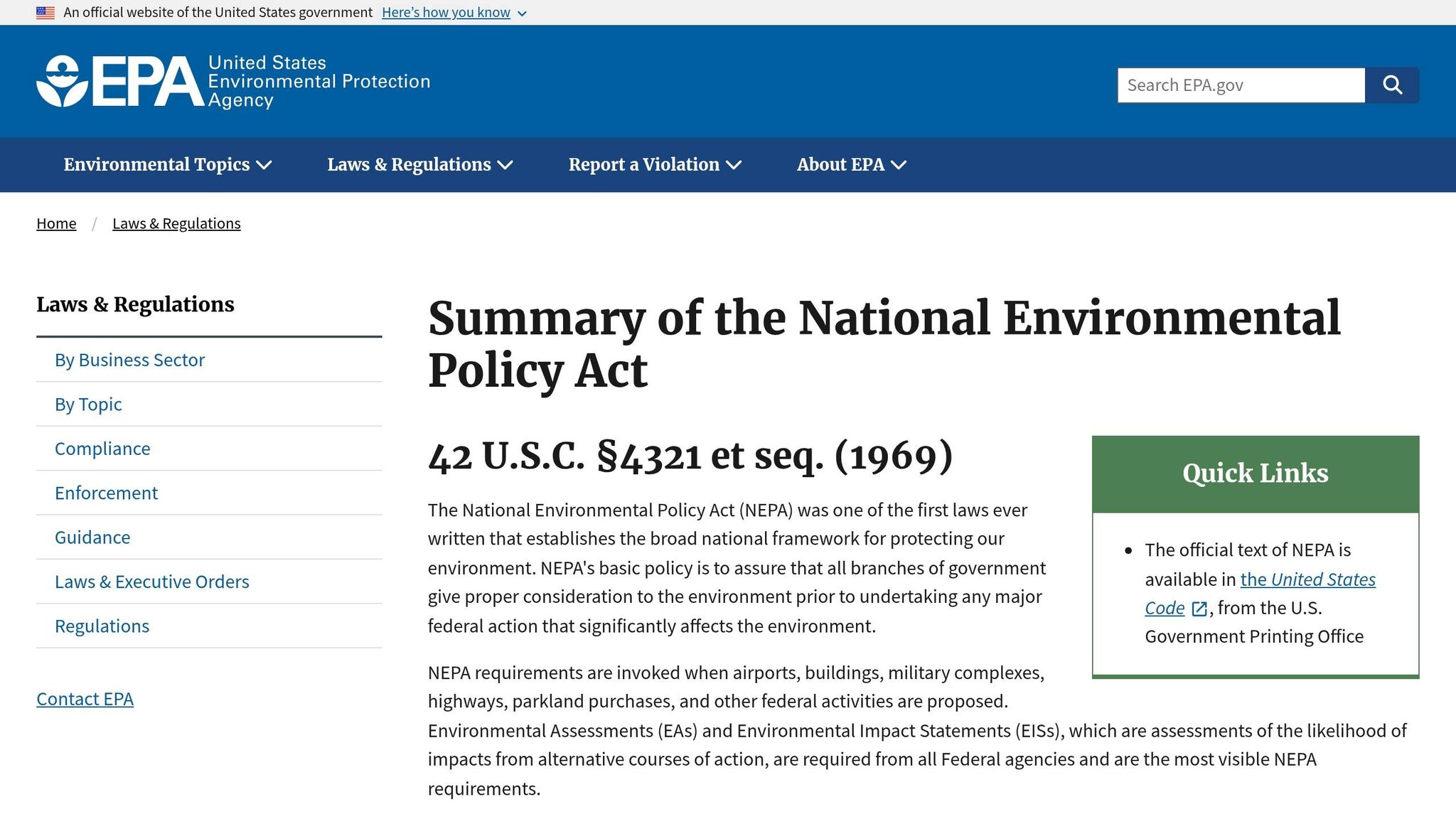Open the Enforcement sidebar item
The image size is (1456, 819).
pyautogui.click(x=209, y=493)
